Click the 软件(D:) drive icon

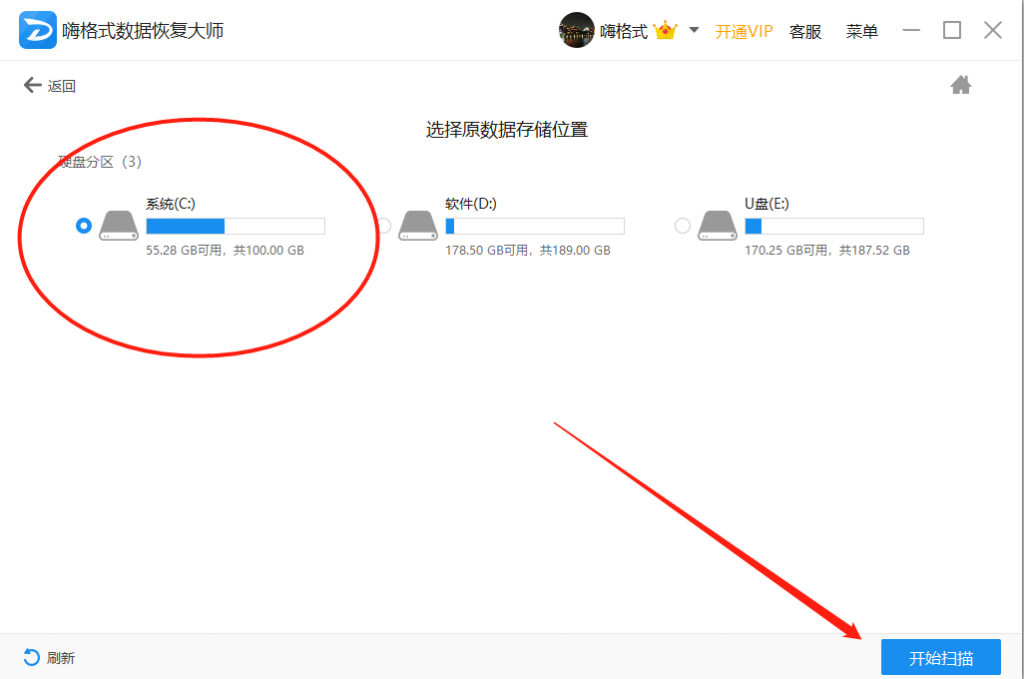click(x=418, y=226)
